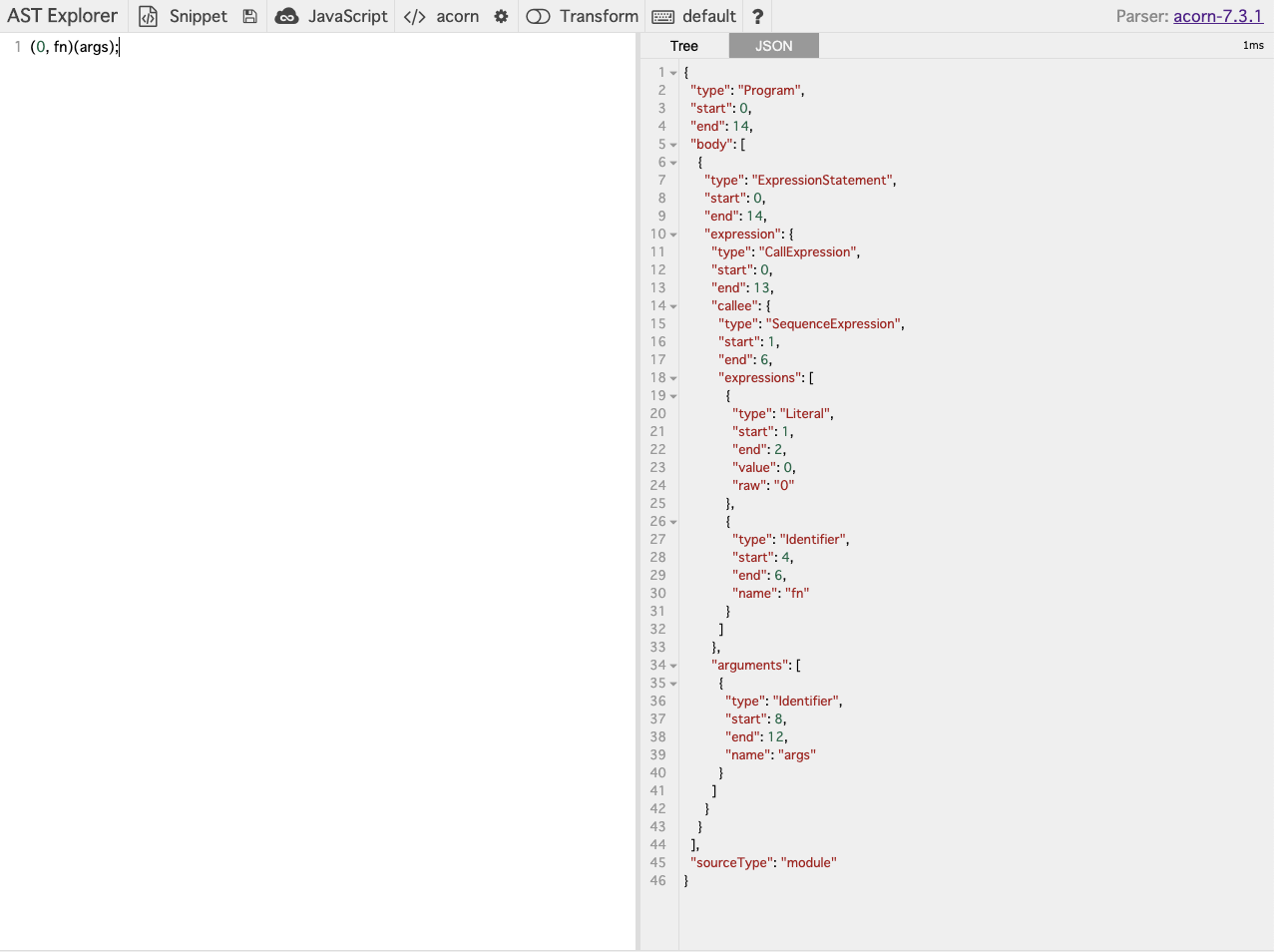Collapse the fold arrow on JSON line 26
The width and height of the screenshot is (1274, 952).
[673, 522]
